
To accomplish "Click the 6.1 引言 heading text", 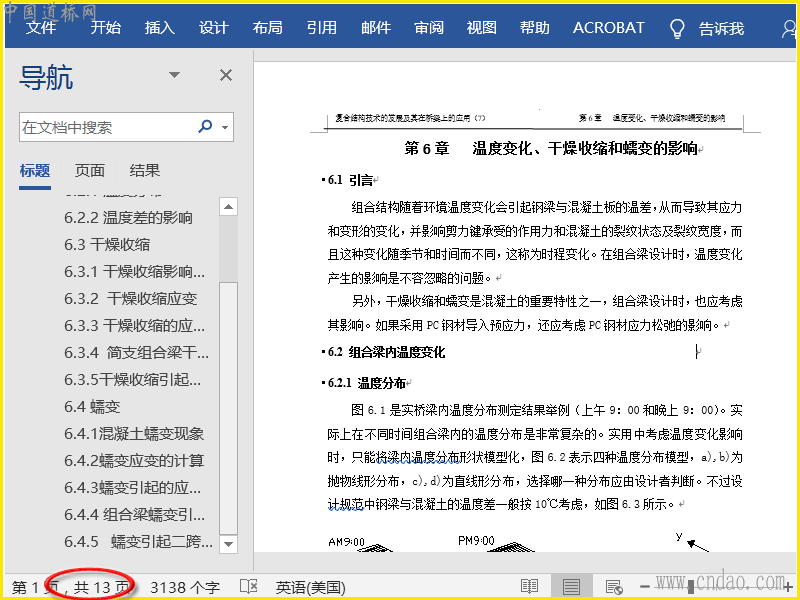I will [x=351, y=180].
